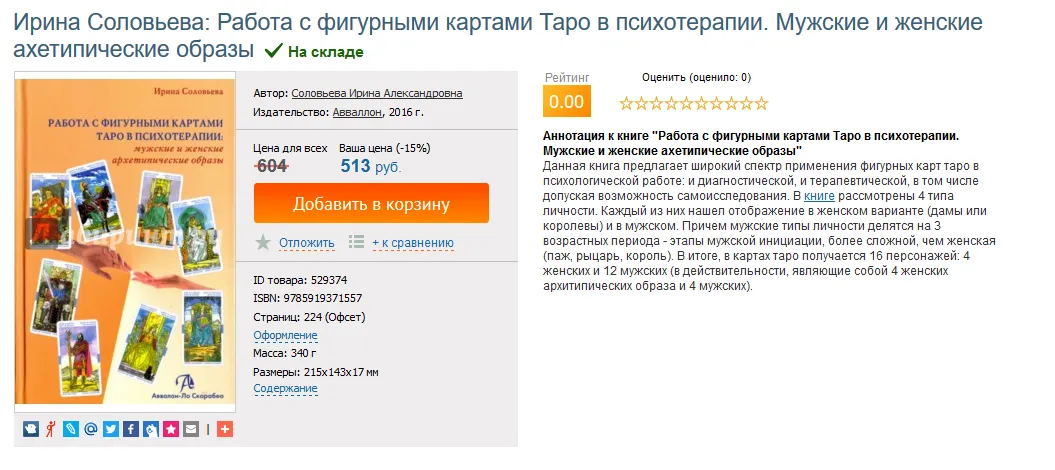
Task: Follow the "книге" link in the annotation
Action: click(819, 196)
